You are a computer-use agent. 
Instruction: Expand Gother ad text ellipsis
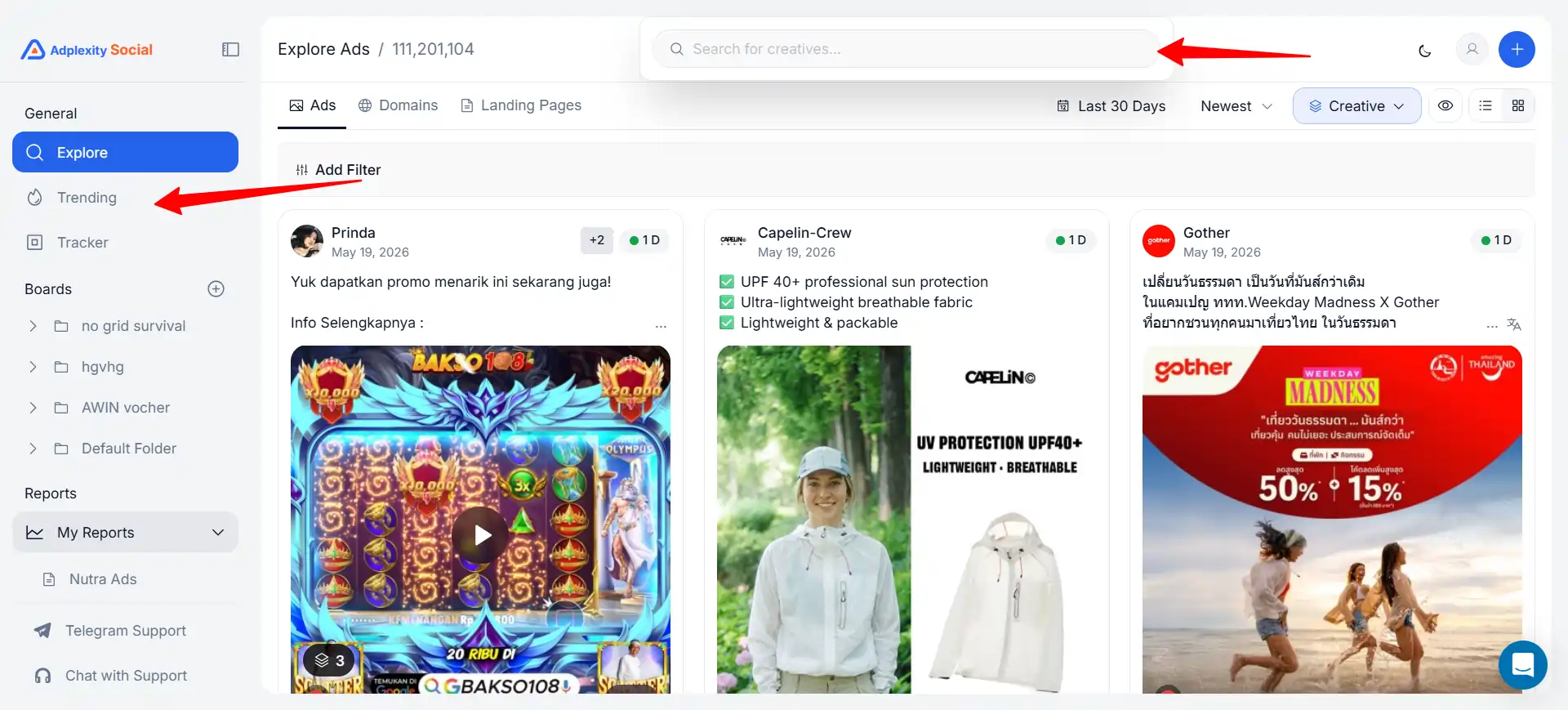coord(1492,325)
